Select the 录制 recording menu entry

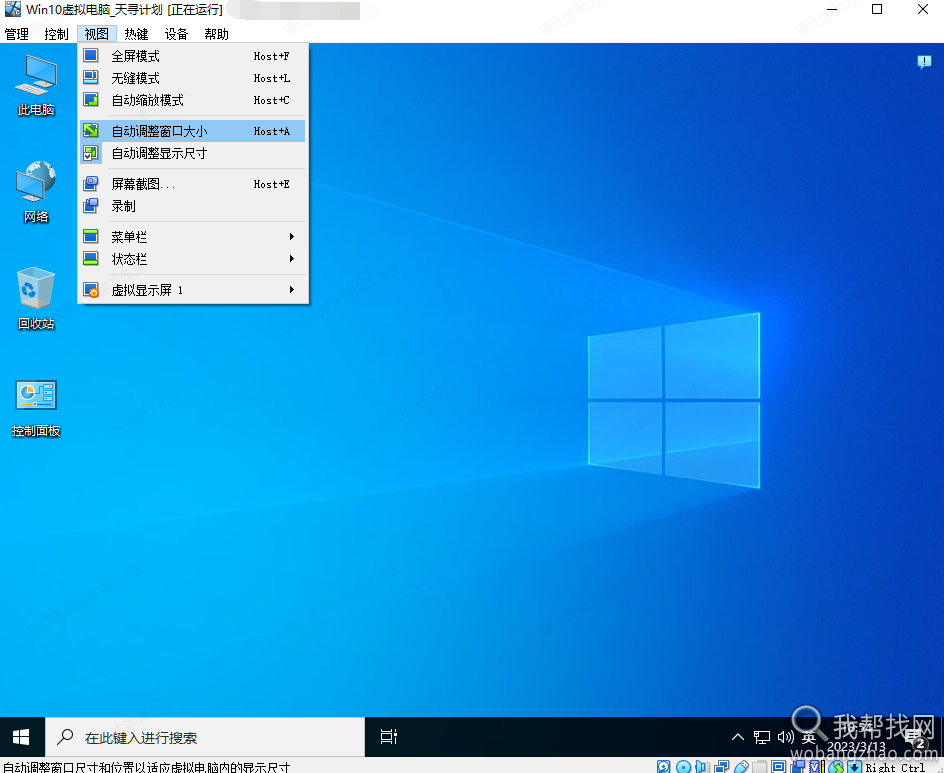(193, 206)
